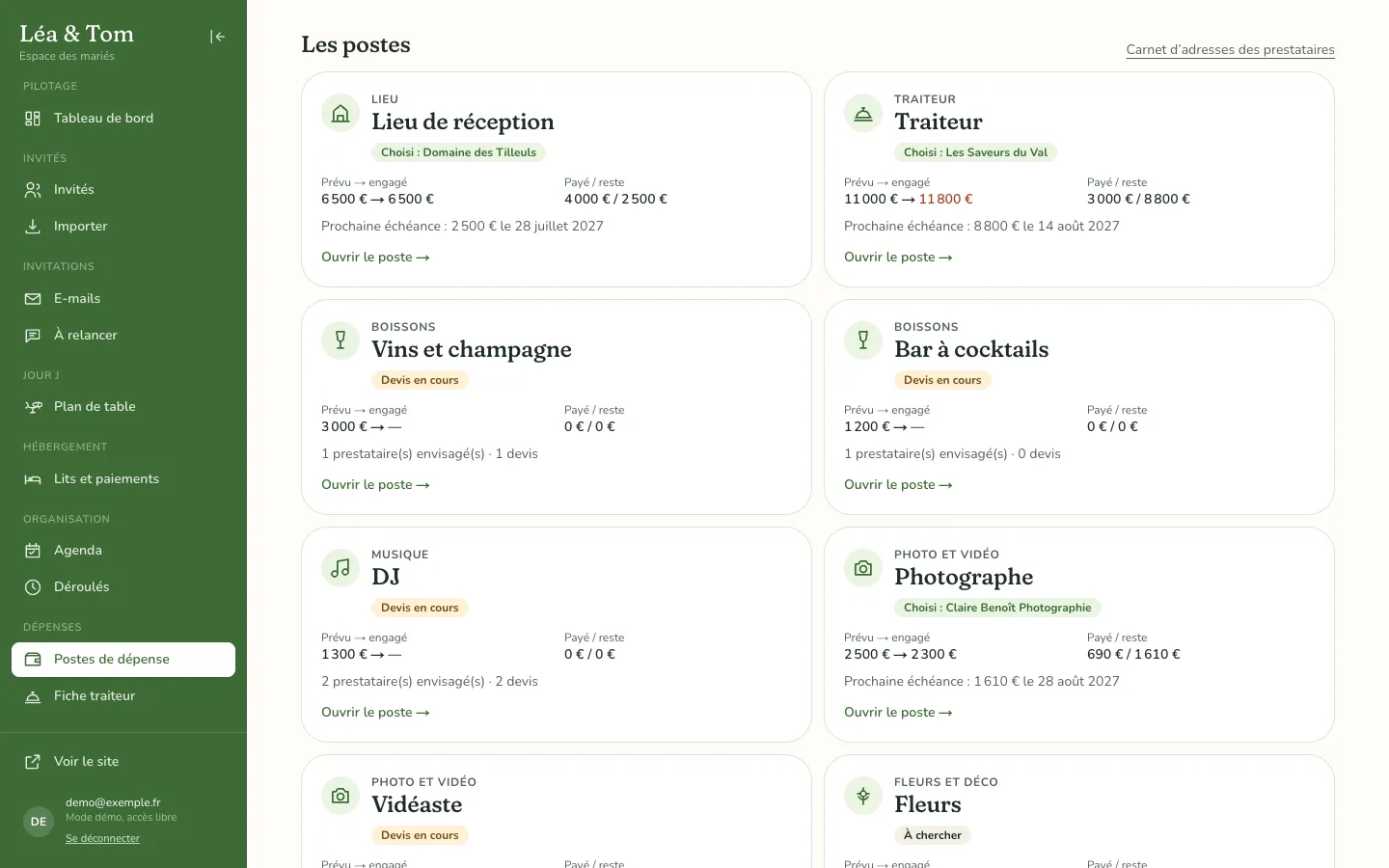The image size is (1389, 868).
Task: Click the Choisi : Domaine des Tilleuls badge
Action: [458, 152]
